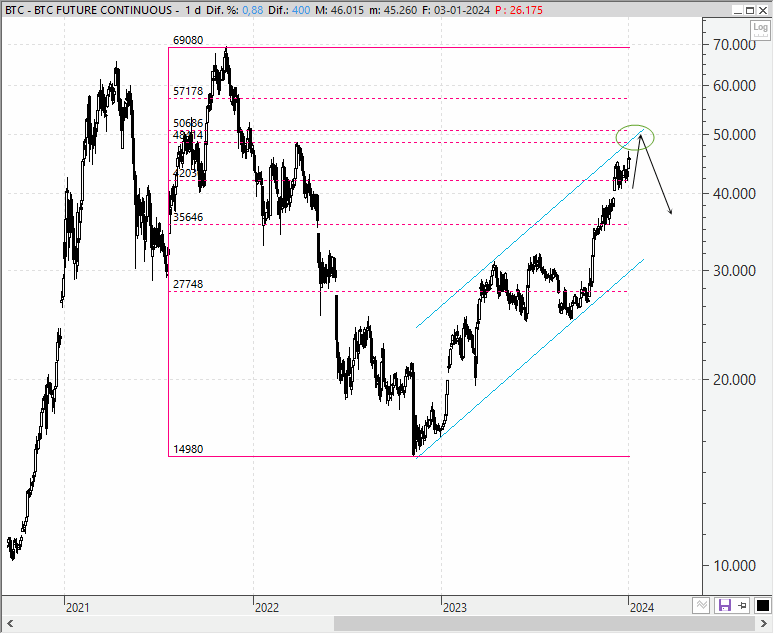Image resolution: width=774 pixels, height=634 pixels.
Task: Click the 2021 date axis label
Action: [78, 607]
